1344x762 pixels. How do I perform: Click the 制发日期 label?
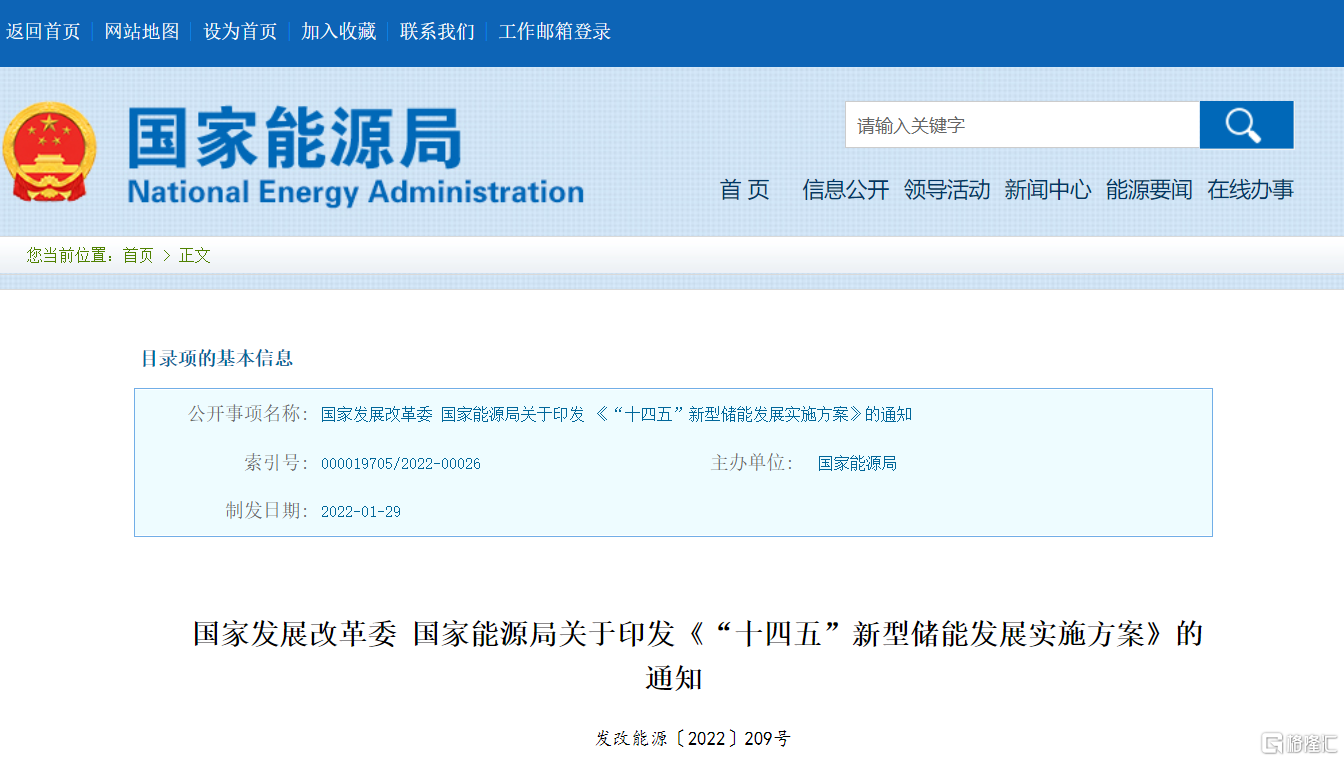click(x=267, y=511)
